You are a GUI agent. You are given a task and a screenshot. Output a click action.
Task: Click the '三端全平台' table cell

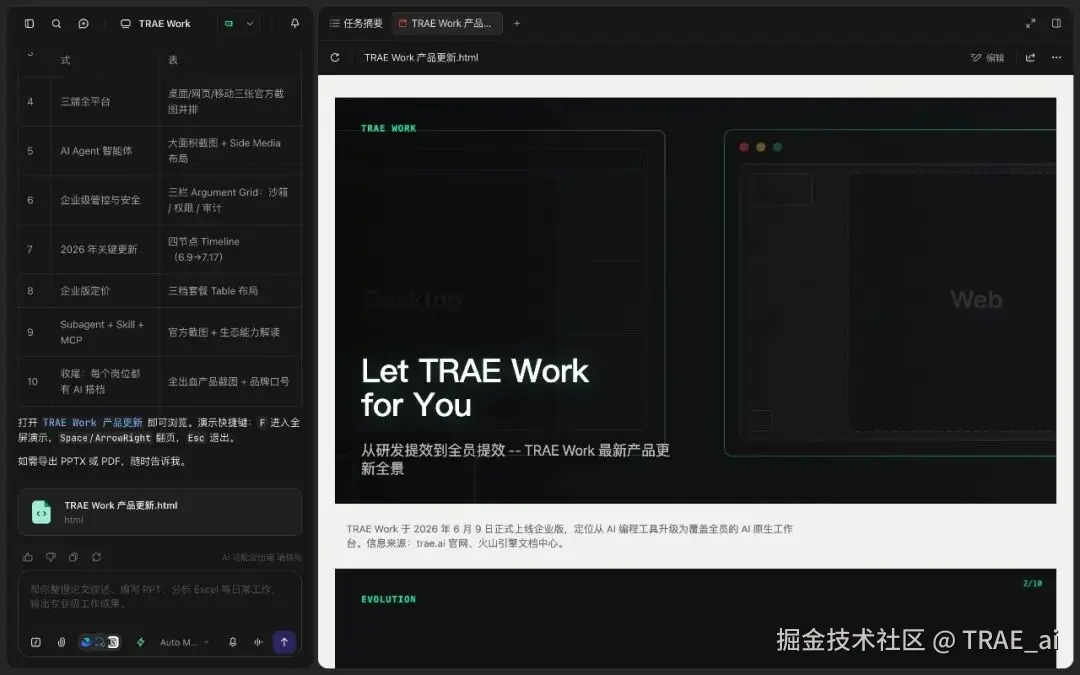pyautogui.click(x=105, y=101)
